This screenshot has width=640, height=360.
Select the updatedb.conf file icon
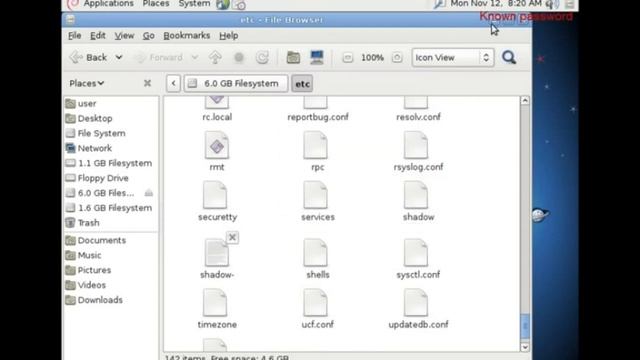(416, 303)
